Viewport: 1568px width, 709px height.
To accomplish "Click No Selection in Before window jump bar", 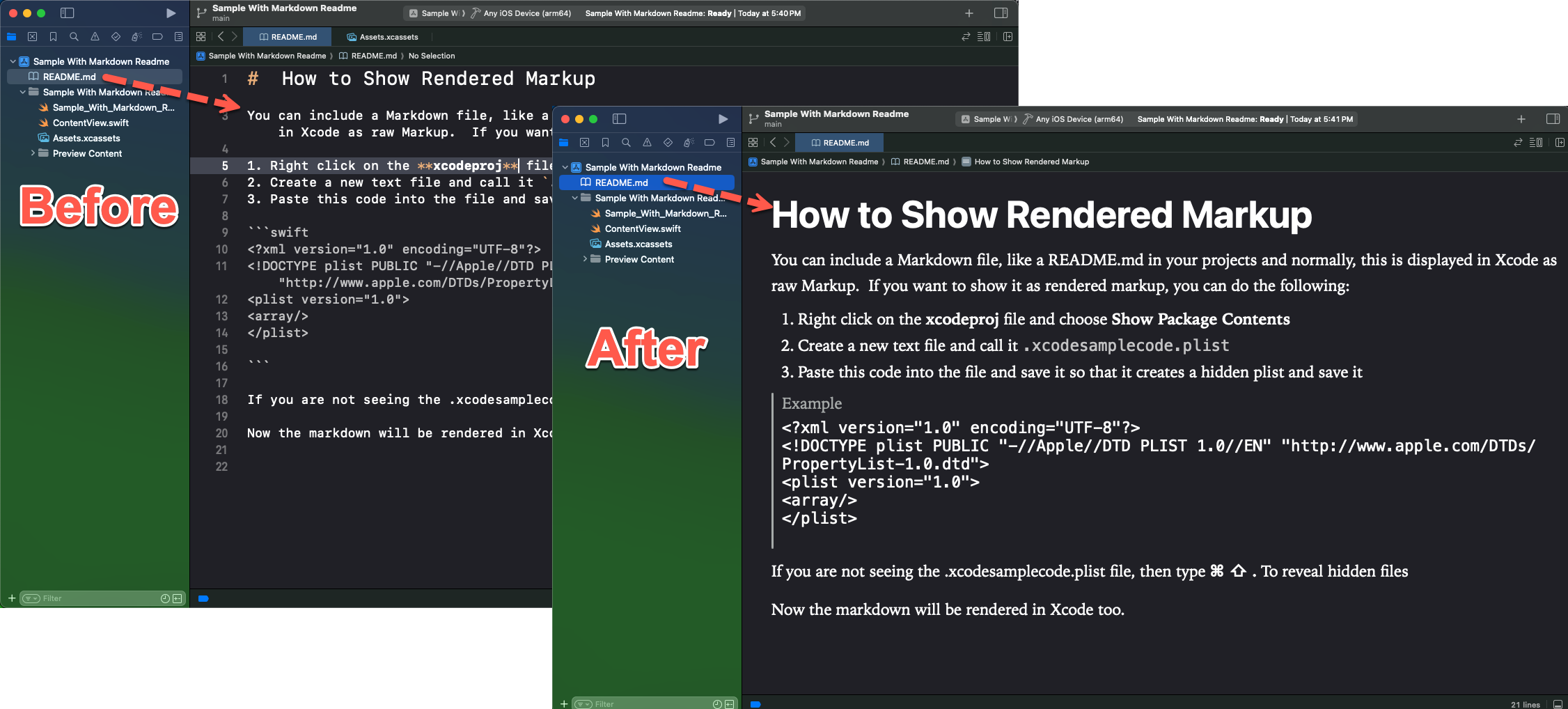I will (432, 56).
